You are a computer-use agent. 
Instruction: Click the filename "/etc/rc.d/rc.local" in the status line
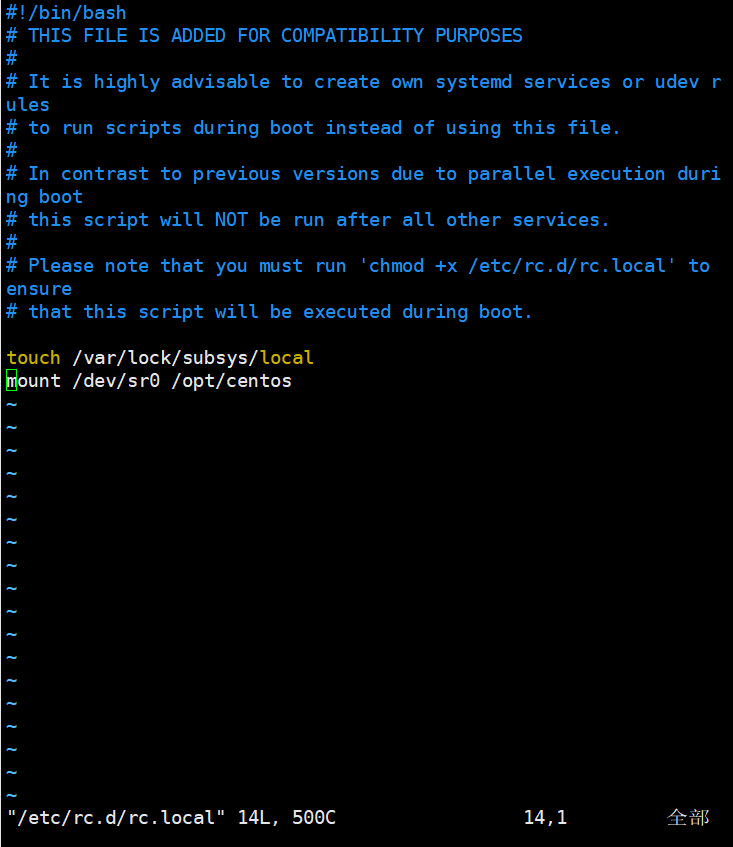[116, 817]
